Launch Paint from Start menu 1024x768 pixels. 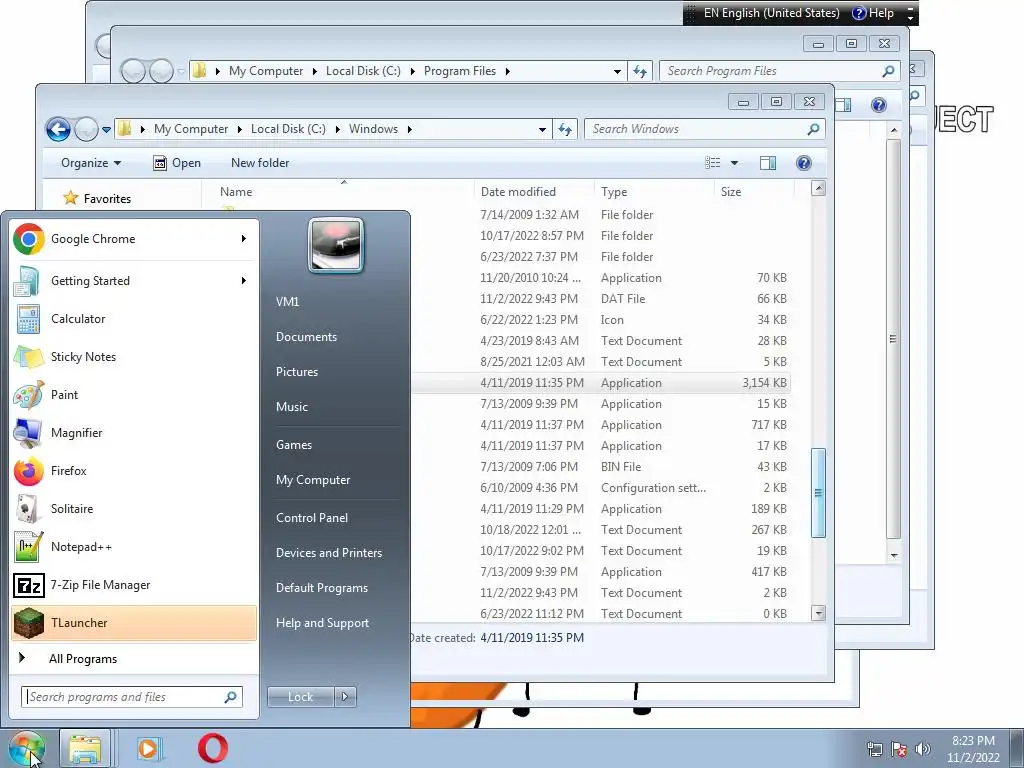pos(134,394)
